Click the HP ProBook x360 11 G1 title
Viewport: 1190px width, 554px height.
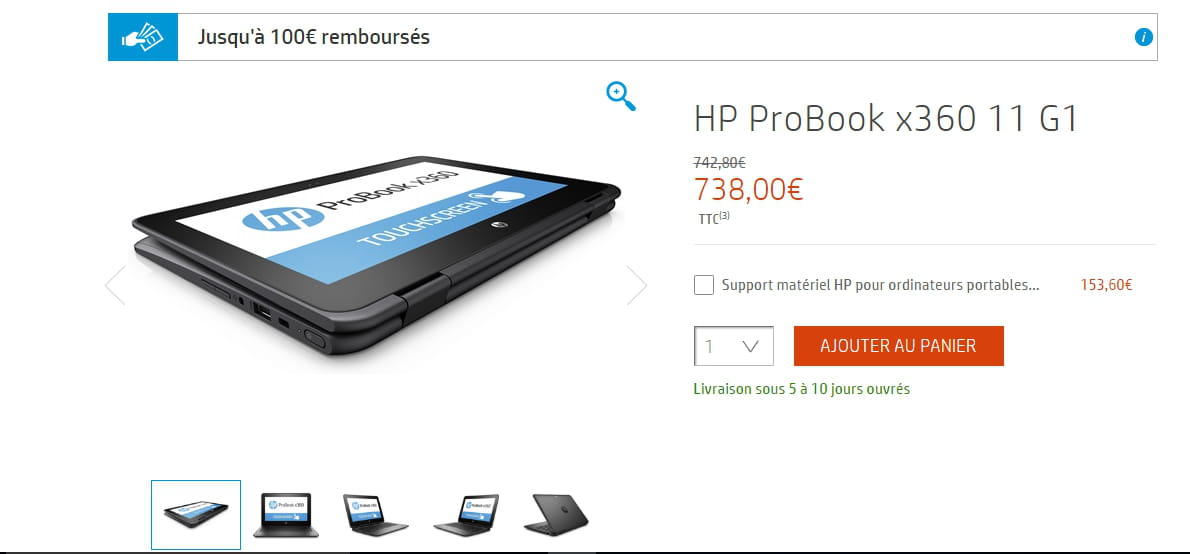886,119
